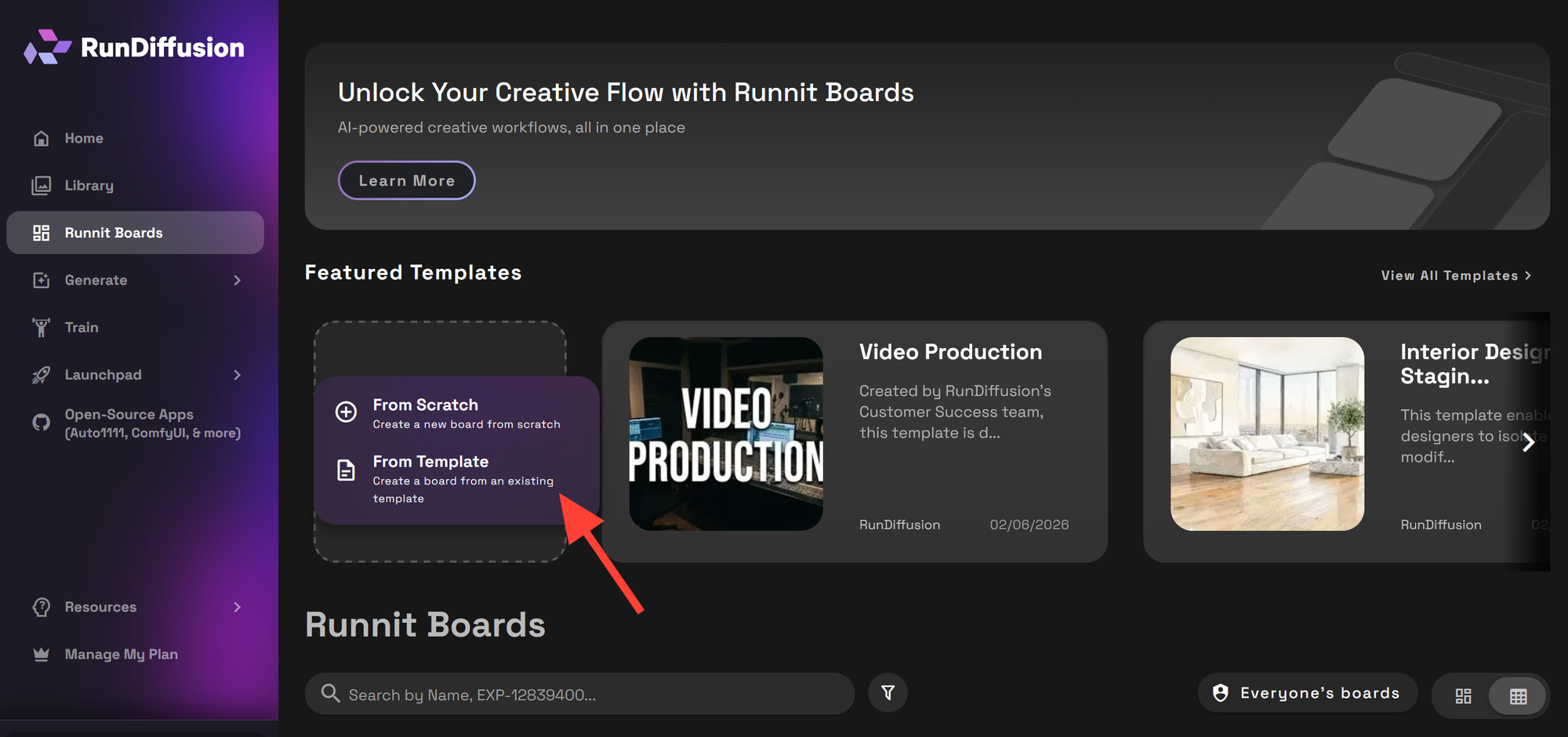Click RunDiffusion author on Interior Design card
Screen dimensions: 1568x737
(1441, 525)
